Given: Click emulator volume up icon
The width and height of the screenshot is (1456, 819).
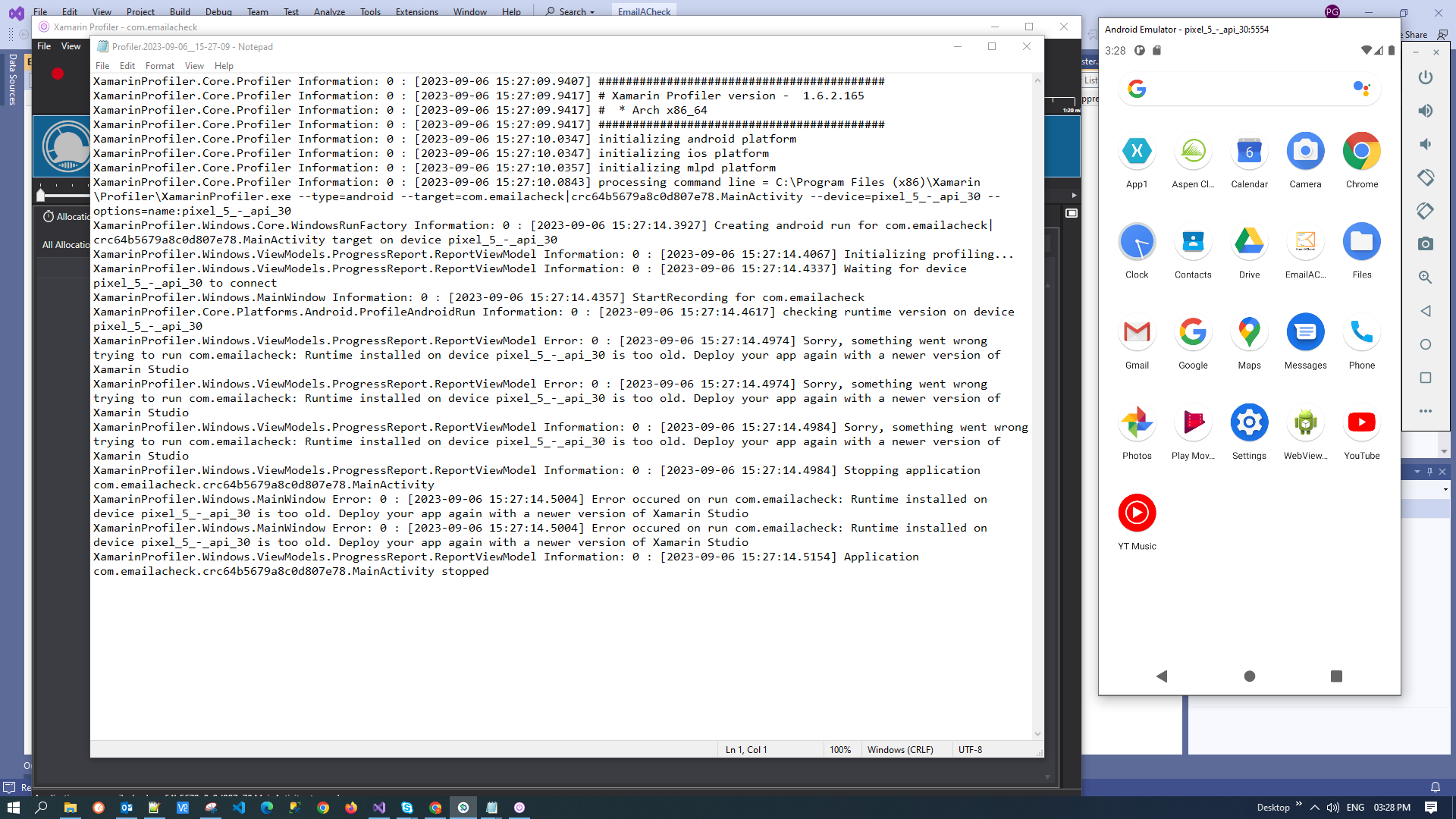Looking at the screenshot, I should coord(1426,111).
